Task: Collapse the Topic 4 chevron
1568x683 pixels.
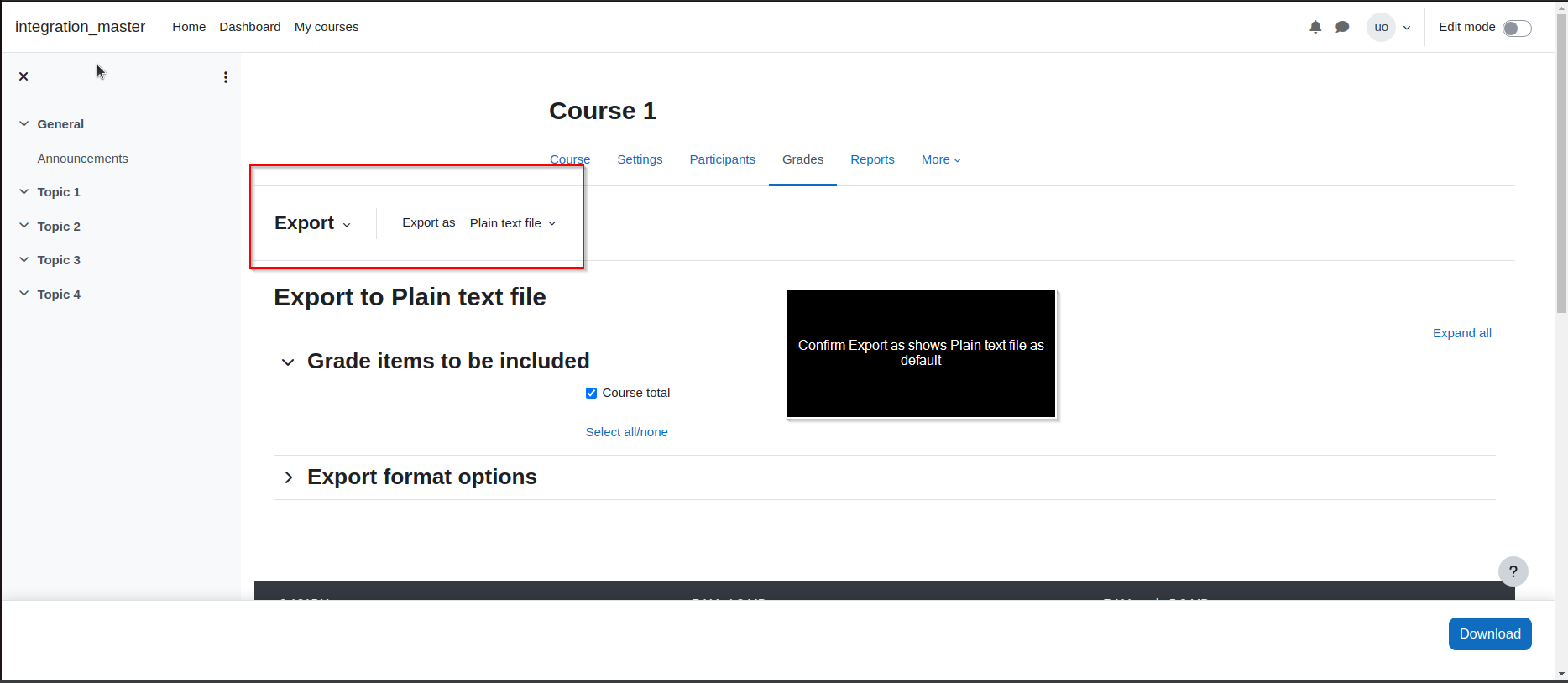Action: (24, 294)
